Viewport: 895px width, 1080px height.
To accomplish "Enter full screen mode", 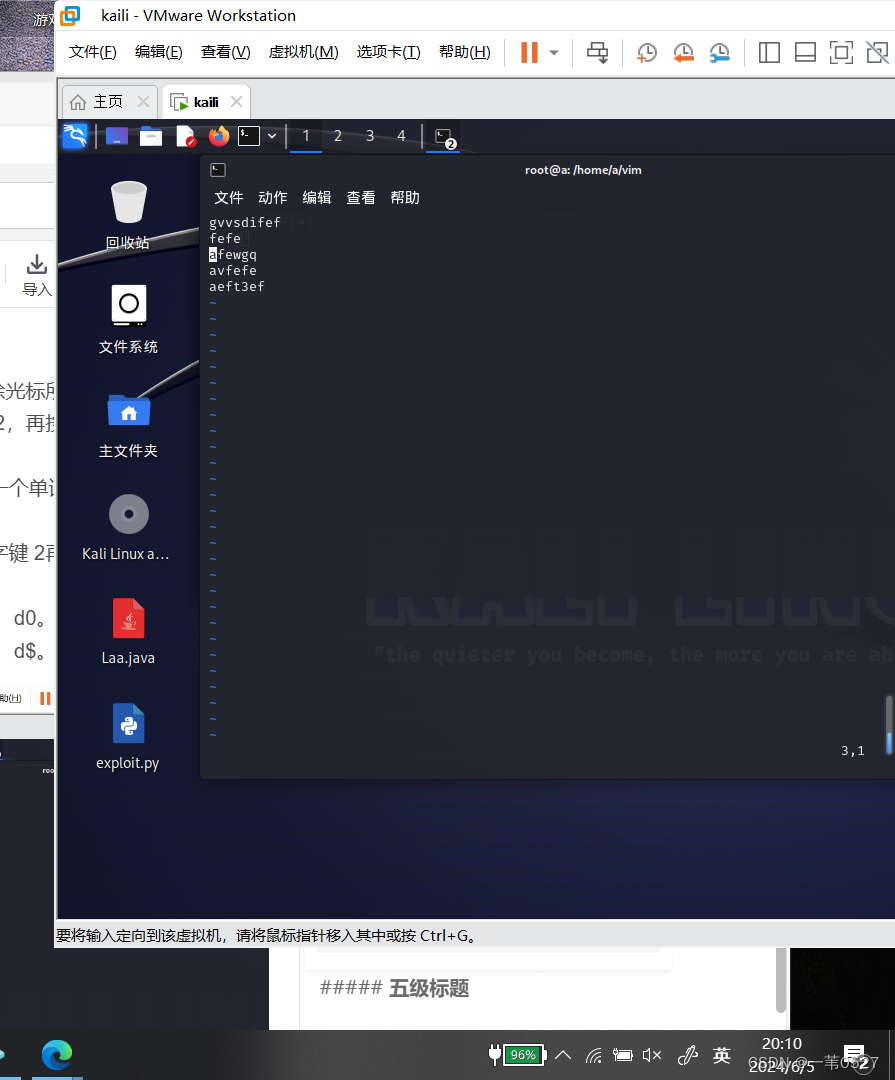I will click(841, 52).
